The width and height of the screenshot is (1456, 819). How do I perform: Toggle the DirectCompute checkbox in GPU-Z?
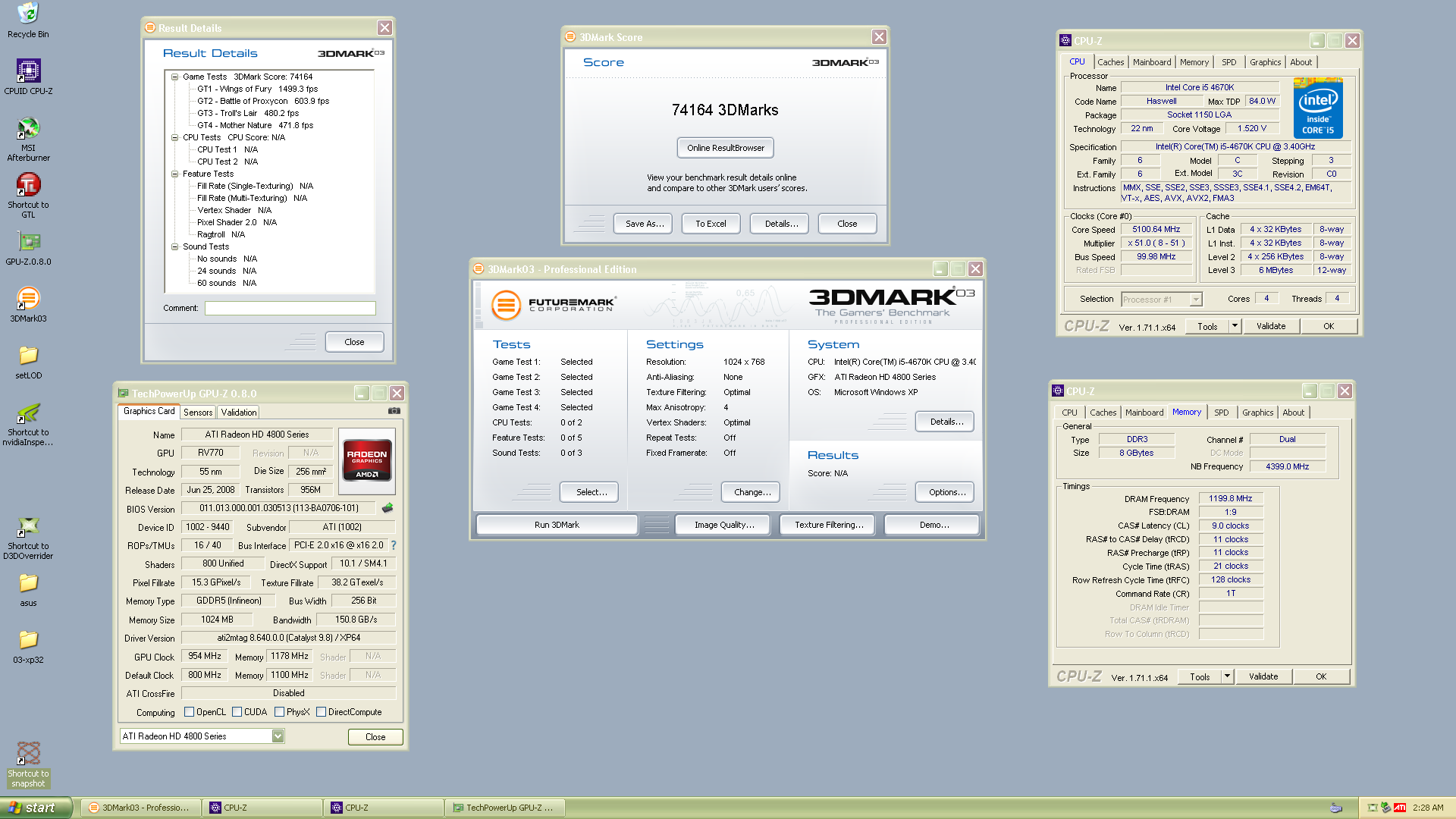[x=322, y=712]
